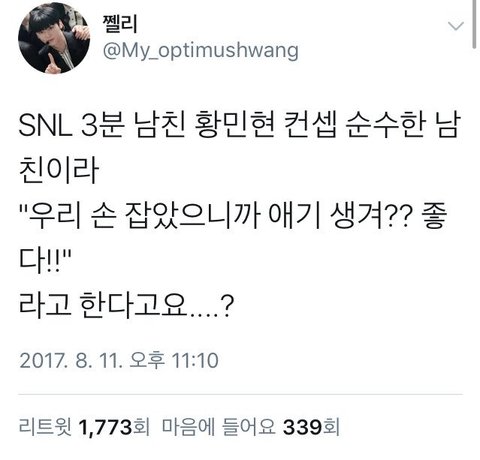Visit the @My_optimushwang handle
The width and height of the screenshot is (480, 460).
pos(201,51)
